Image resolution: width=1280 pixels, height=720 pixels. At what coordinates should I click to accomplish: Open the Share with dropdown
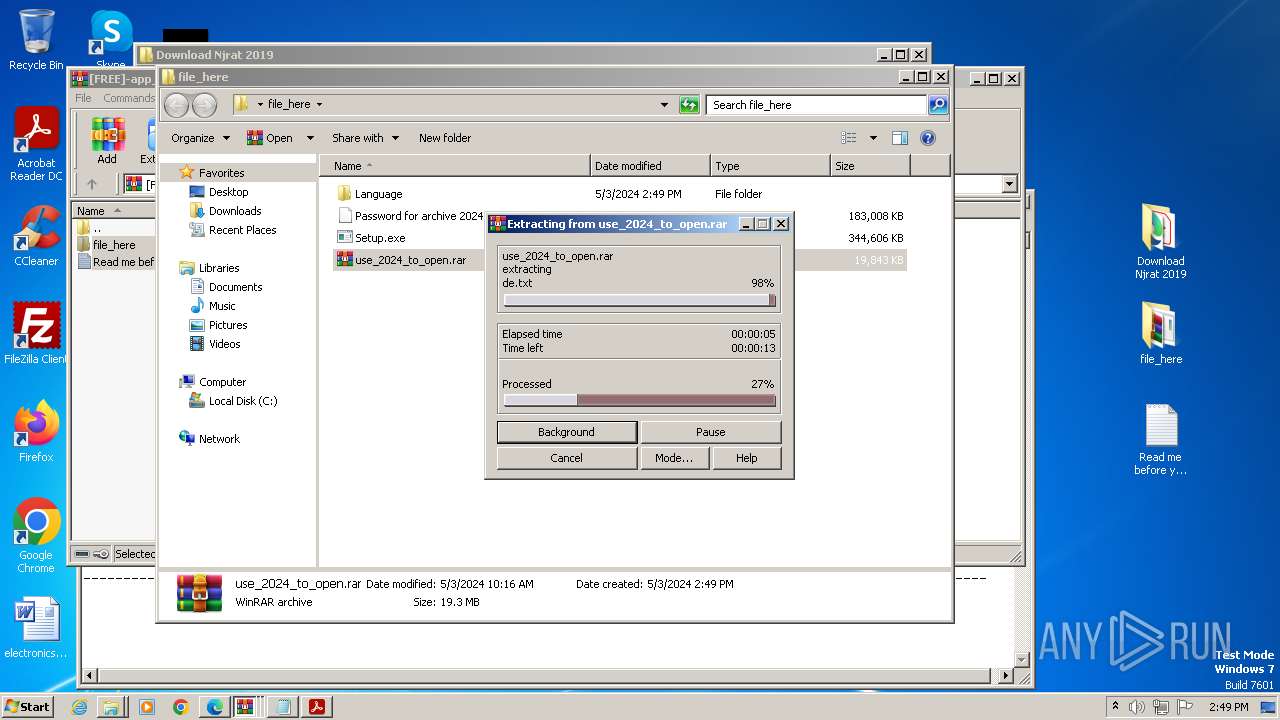click(x=365, y=138)
